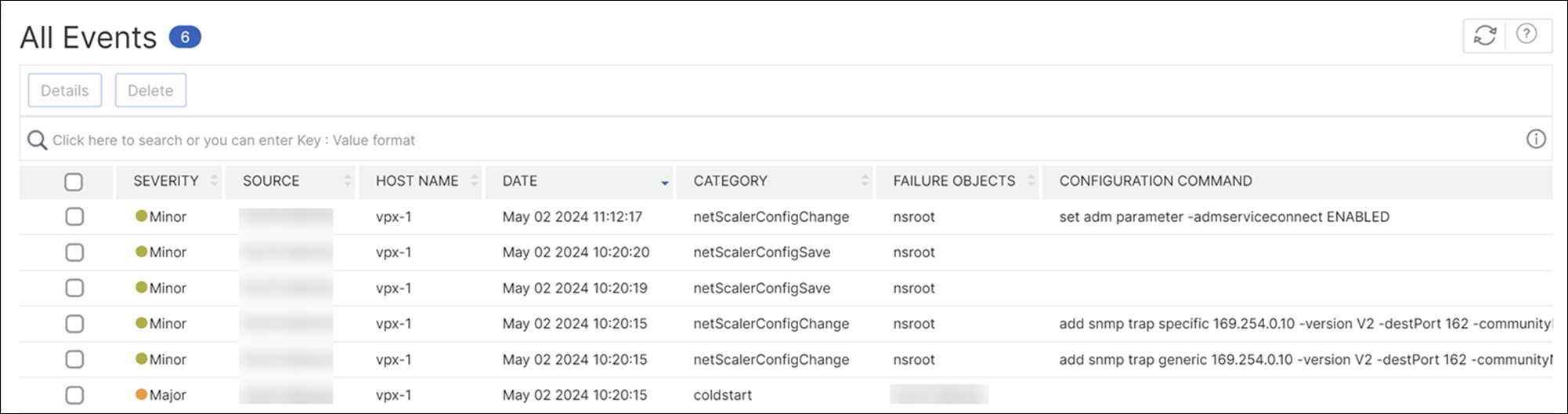Click the Major severity orange indicator
This screenshot has height=414, width=1568.
142,394
